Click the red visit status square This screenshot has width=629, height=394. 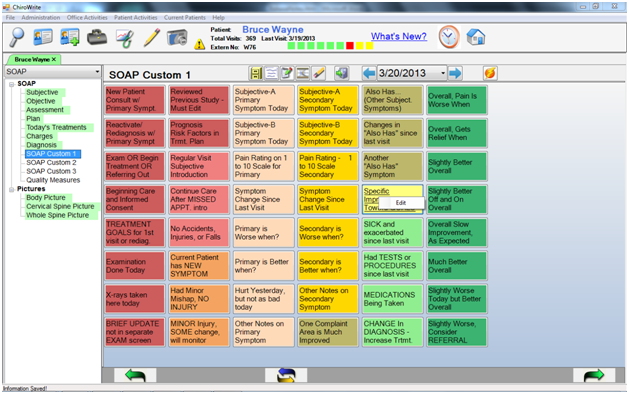click(x=350, y=46)
